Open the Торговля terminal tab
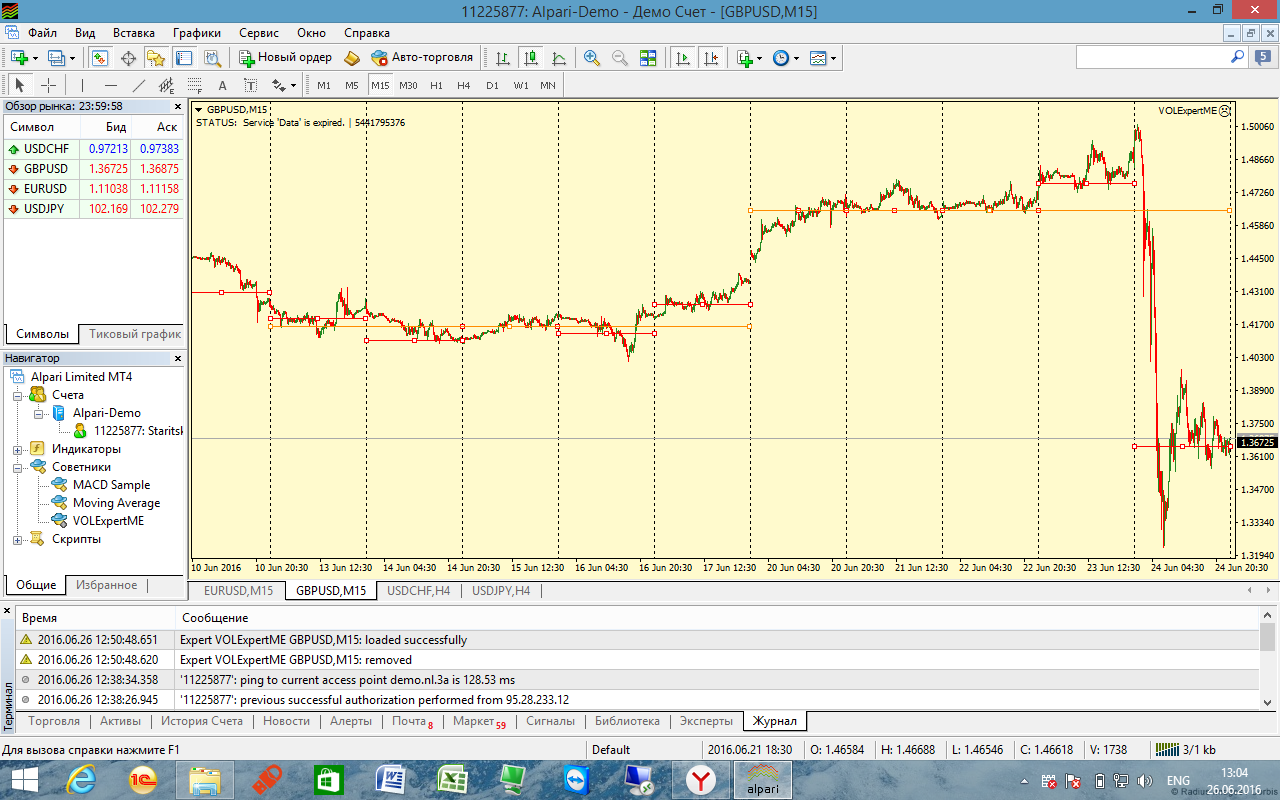This screenshot has height=800, width=1280. (x=54, y=721)
